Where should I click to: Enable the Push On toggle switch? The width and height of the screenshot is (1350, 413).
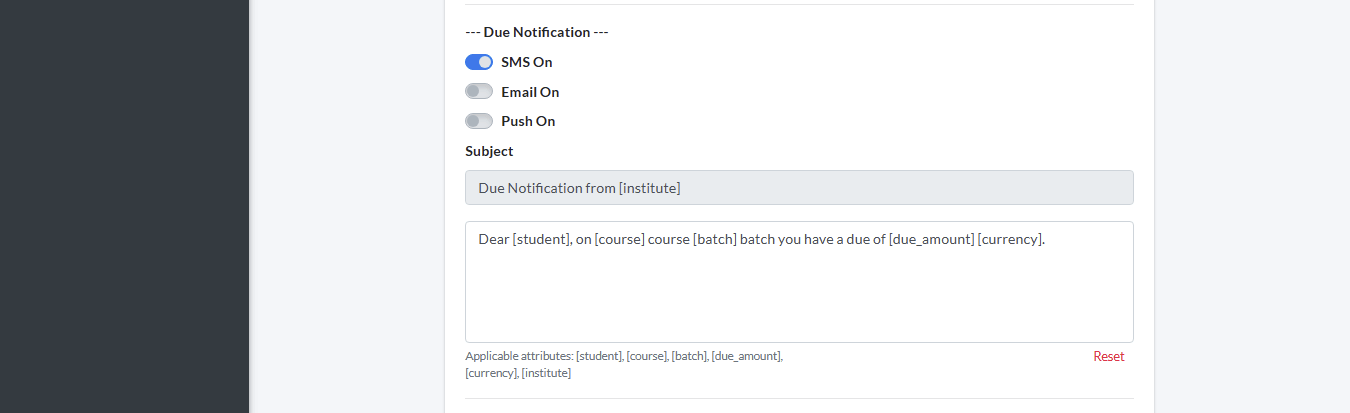coord(479,121)
